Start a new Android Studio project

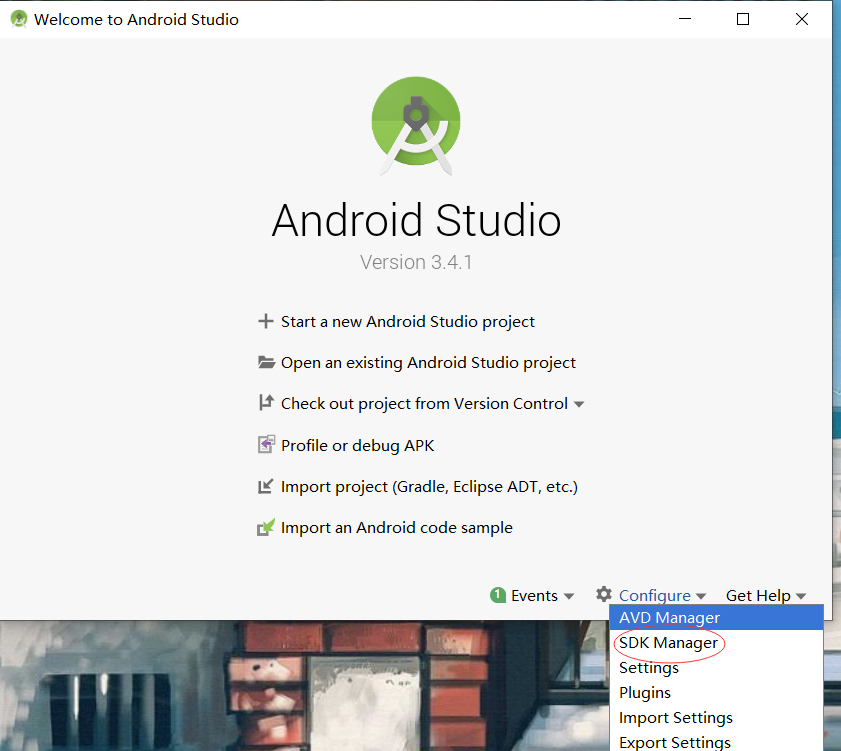408,321
